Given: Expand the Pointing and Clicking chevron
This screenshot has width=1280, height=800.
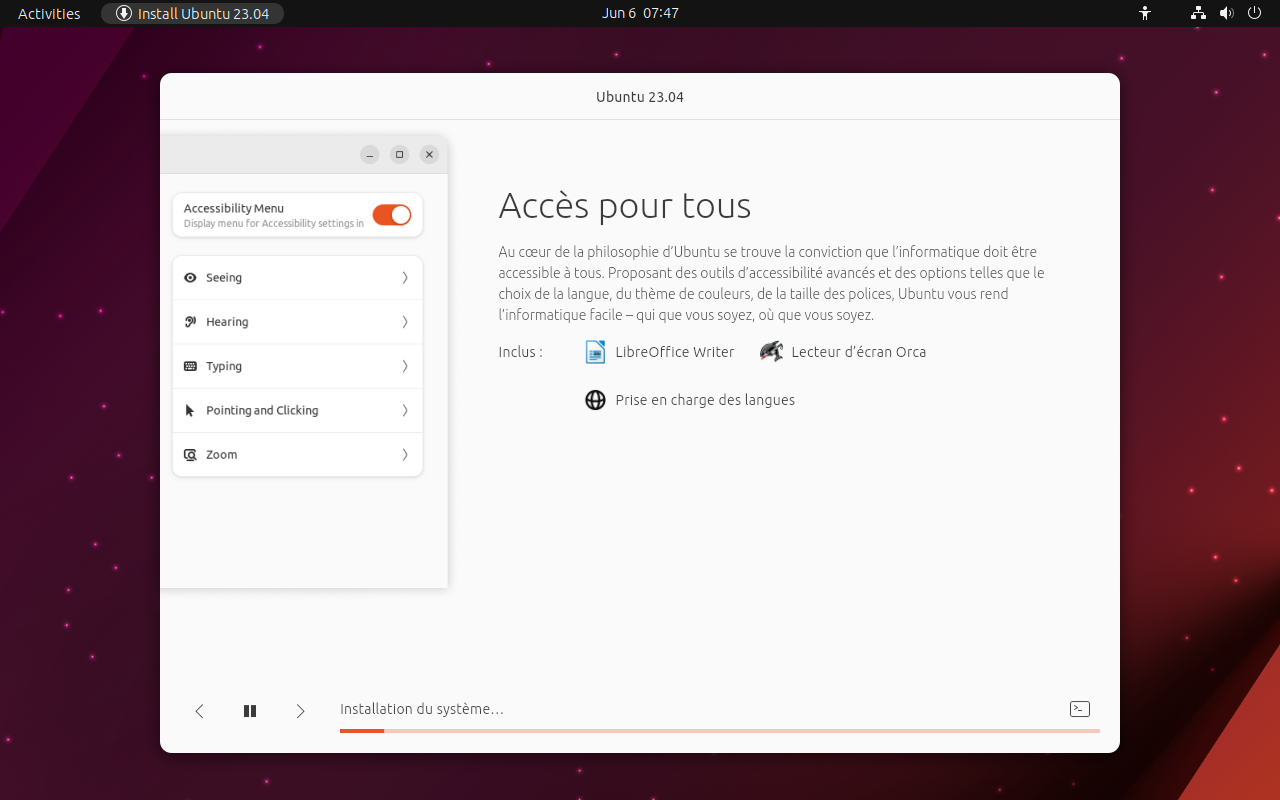Looking at the screenshot, I should pyautogui.click(x=405, y=410).
